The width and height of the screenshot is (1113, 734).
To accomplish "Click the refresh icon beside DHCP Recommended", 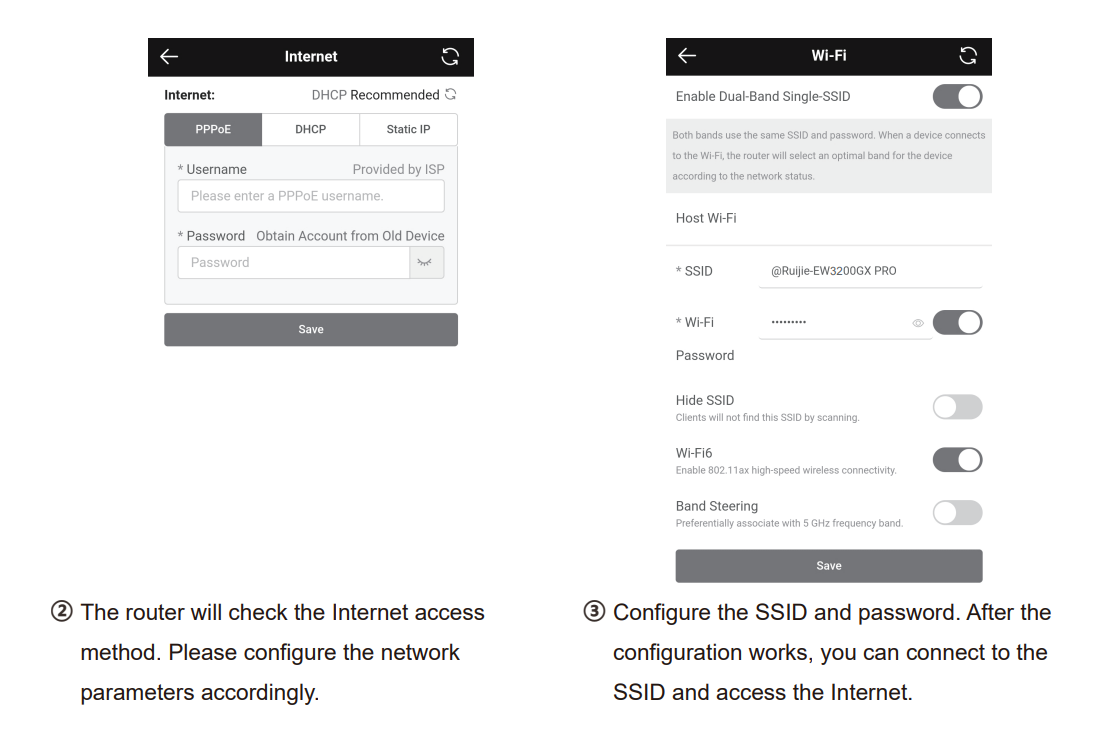I will pyautogui.click(x=451, y=95).
